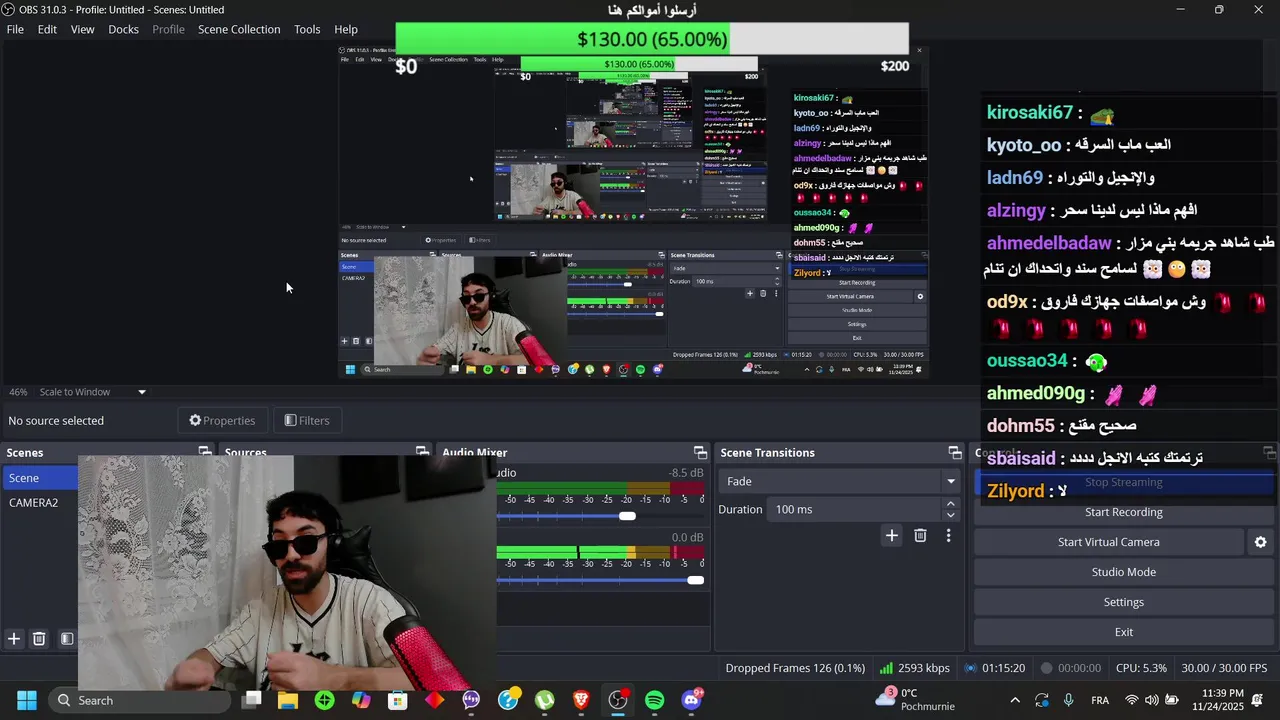
Task: Open virtual camera settings gear
Action: tap(1260, 542)
